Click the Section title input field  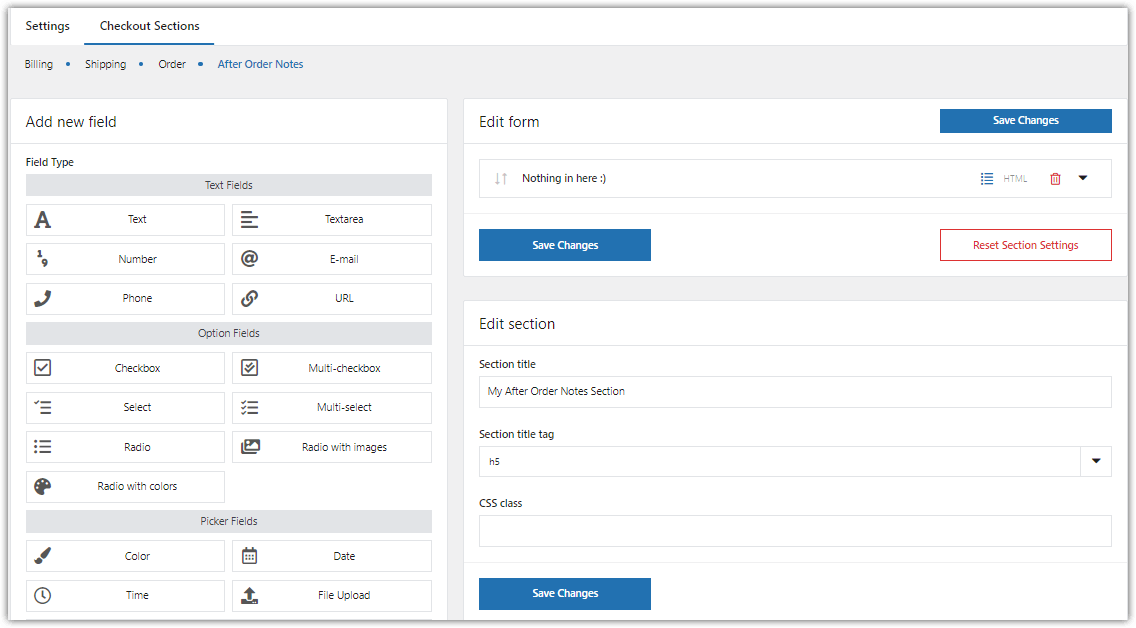point(795,392)
